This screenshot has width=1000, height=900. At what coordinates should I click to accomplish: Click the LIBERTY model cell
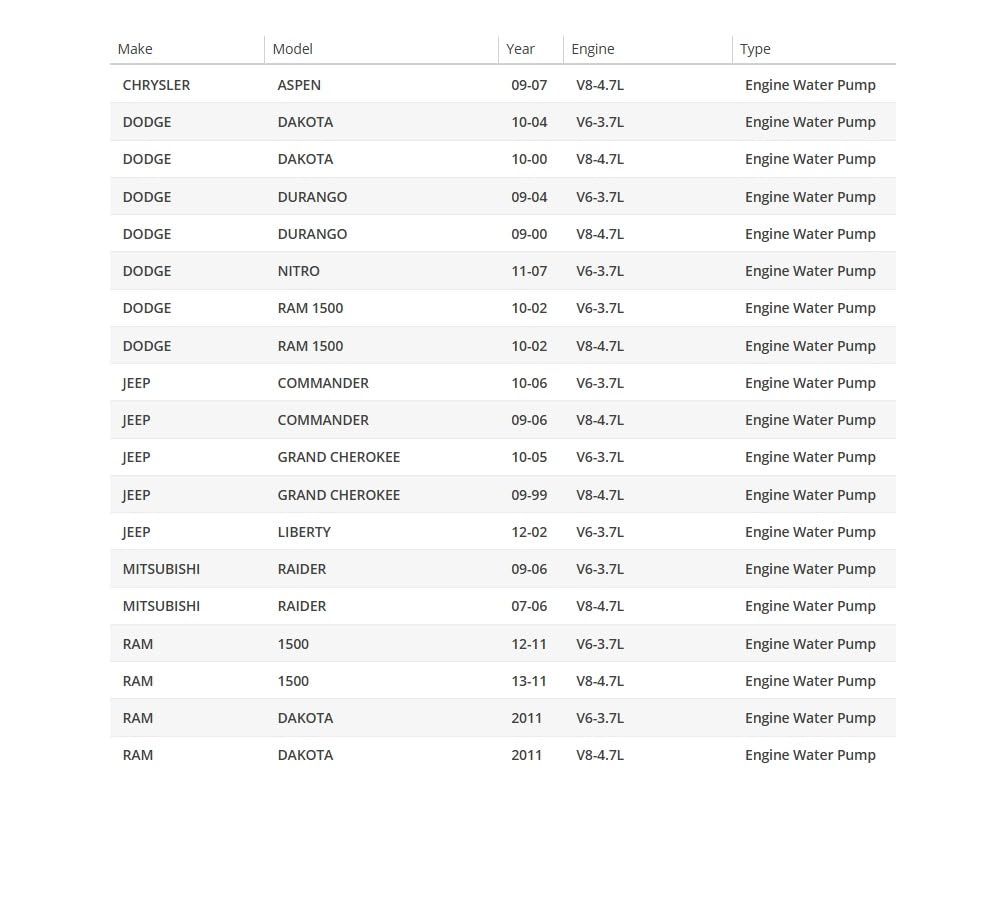pos(304,532)
